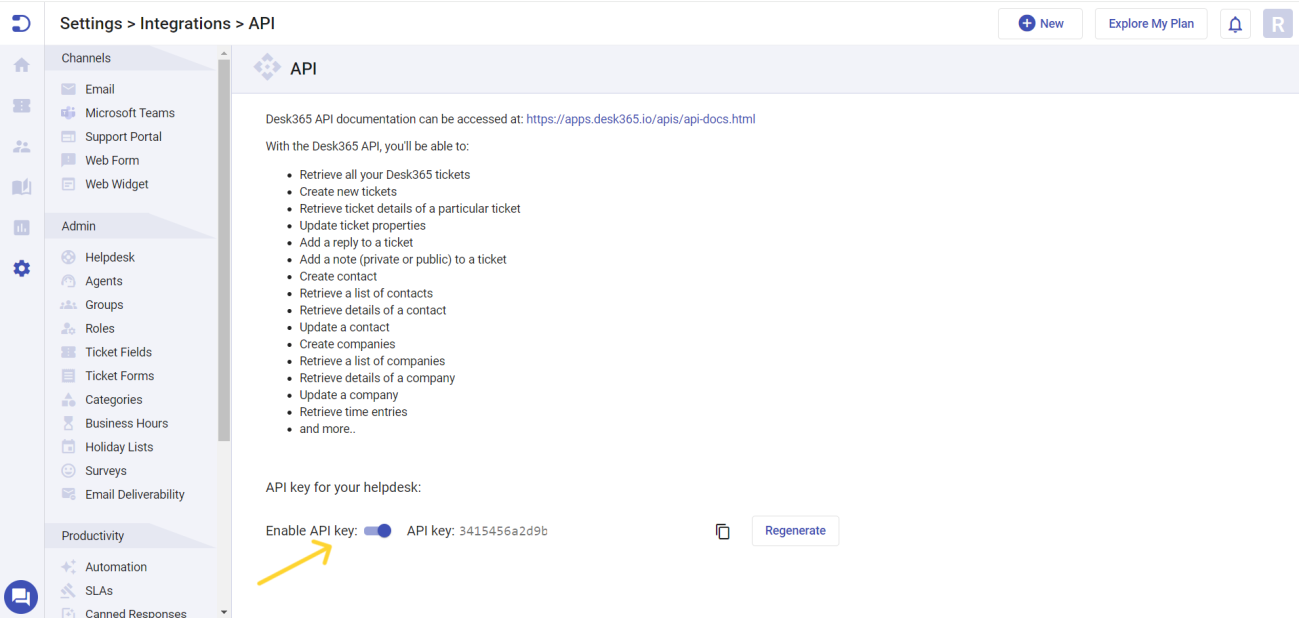
Task: Click the sidebar scrollbar thumb
Action: (224, 250)
